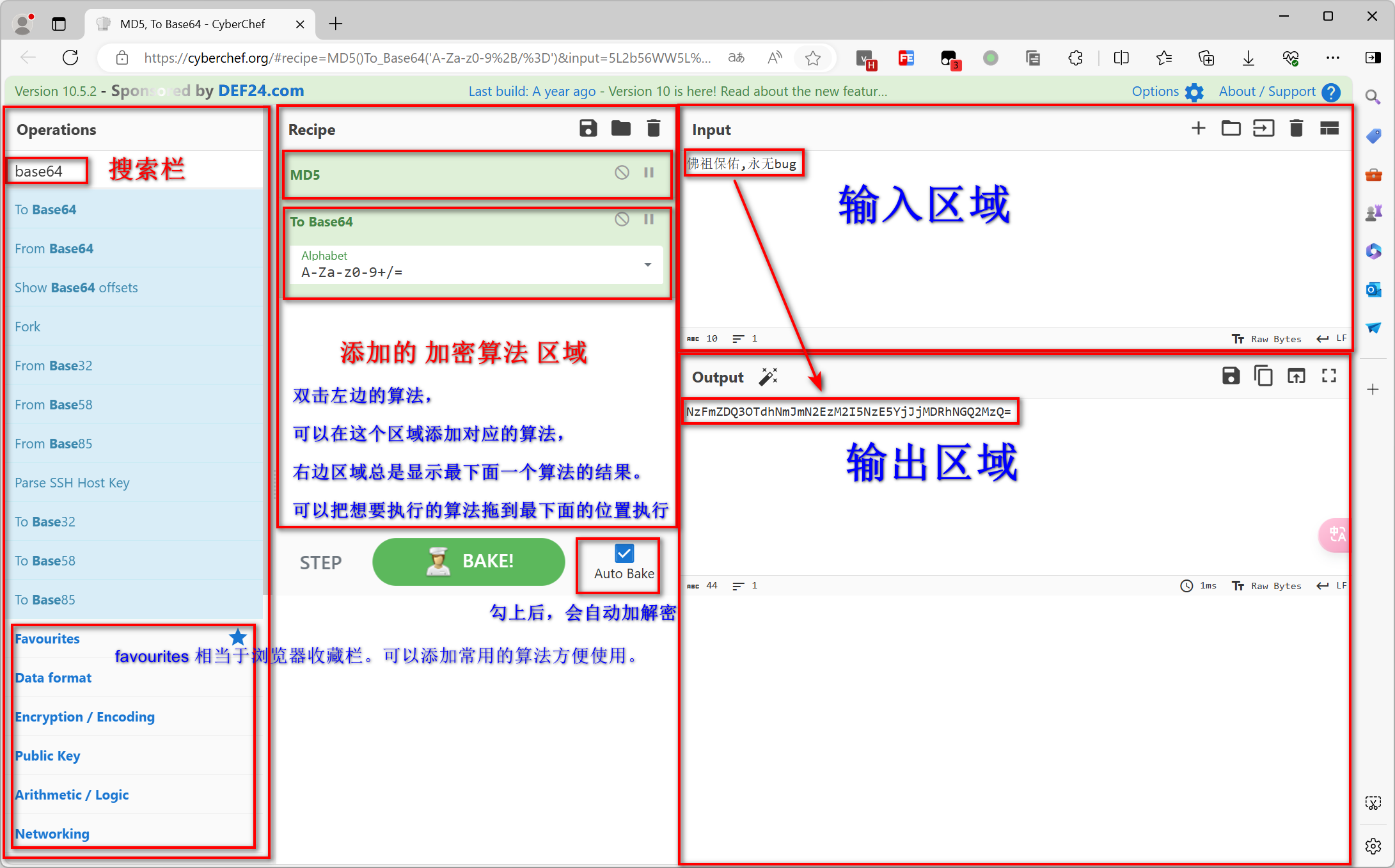Select From Base32 in the operations list

click(x=53, y=365)
